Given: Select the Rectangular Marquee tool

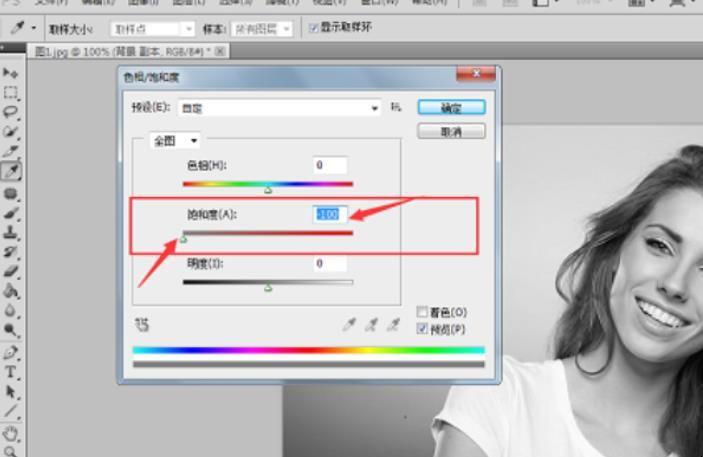Looking at the screenshot, I should coord(11,92).
